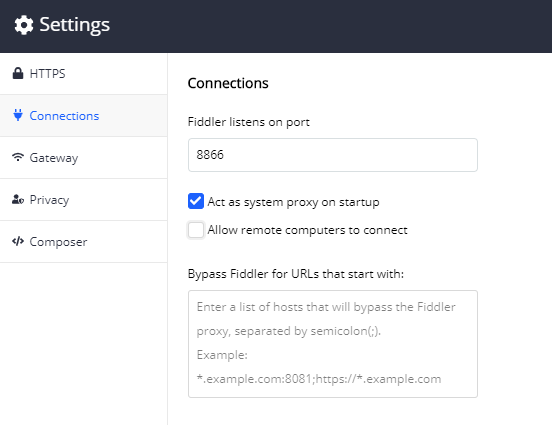
Task: Click the Connections plug icon
Action: click(x=18, y=115)
